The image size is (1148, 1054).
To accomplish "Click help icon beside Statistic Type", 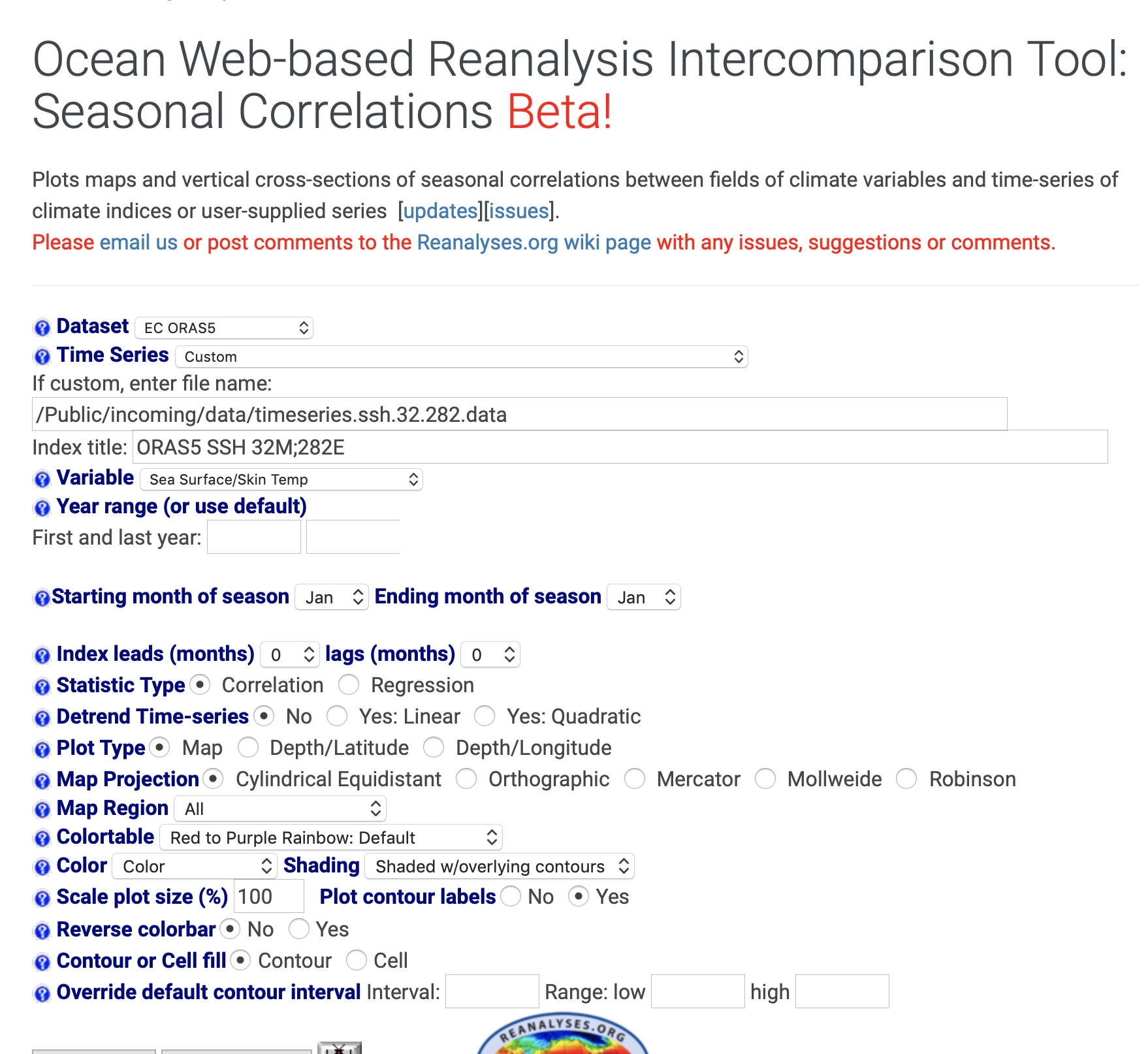I will tap(42, 686).
